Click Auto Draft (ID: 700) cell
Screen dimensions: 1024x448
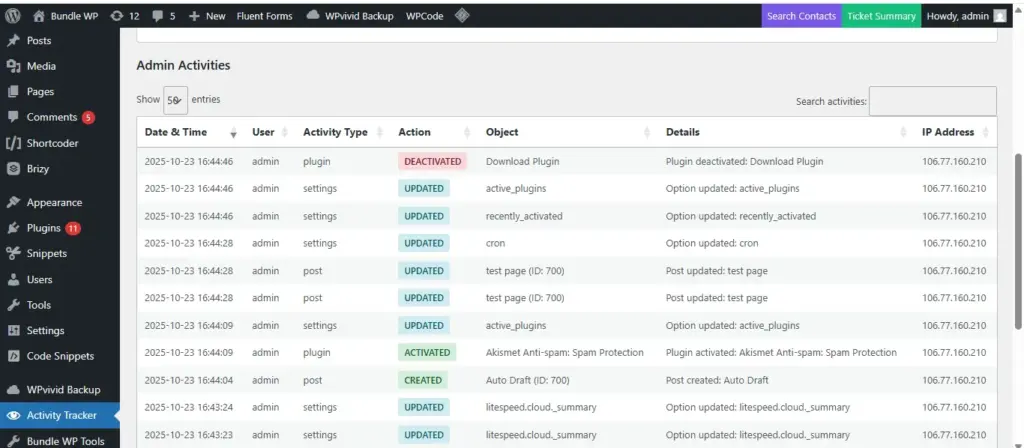coord(529,380)
